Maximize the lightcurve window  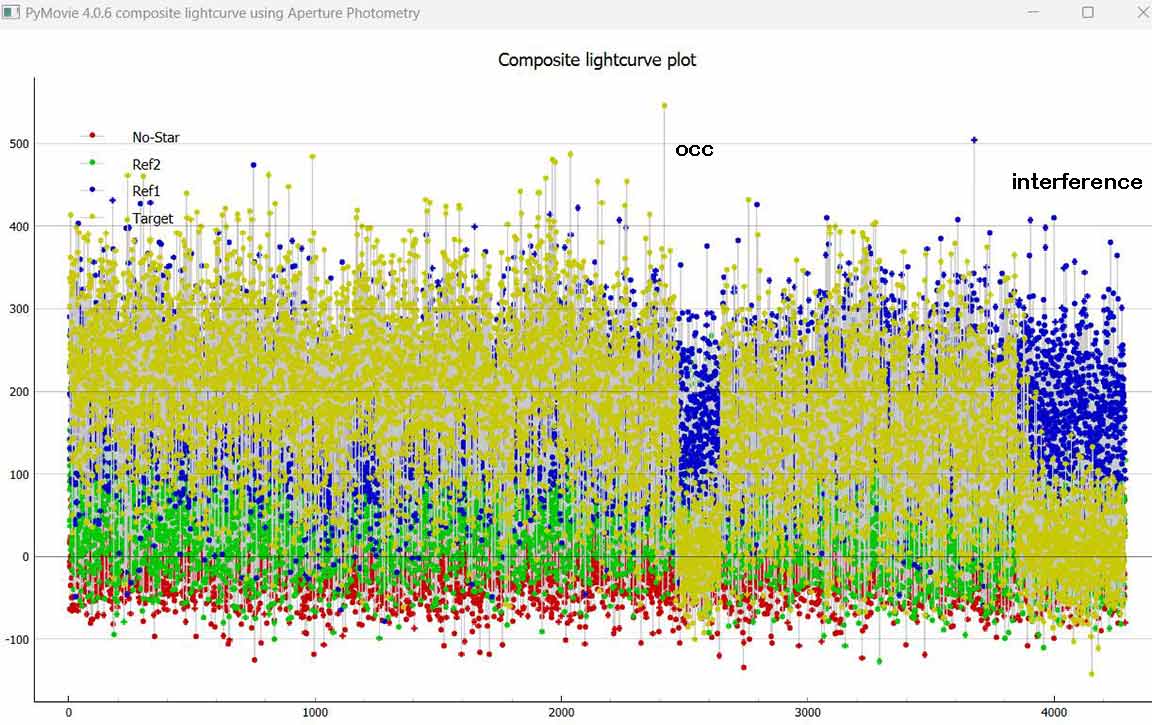tap(1088, 13)
